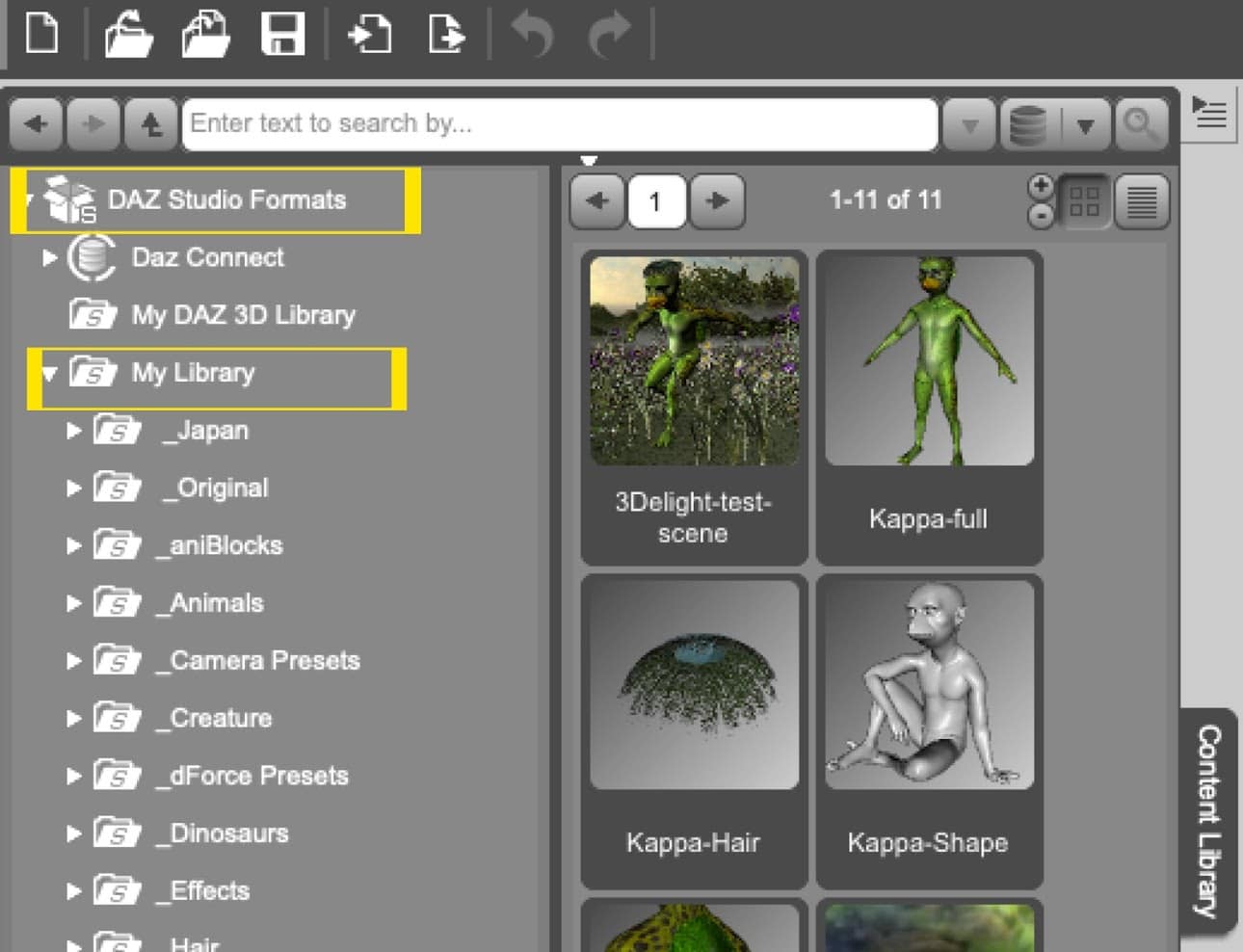This screenshot has width=1243, height=952.
Task: Click the New scene file icon
Action: [x=42, y=34]
